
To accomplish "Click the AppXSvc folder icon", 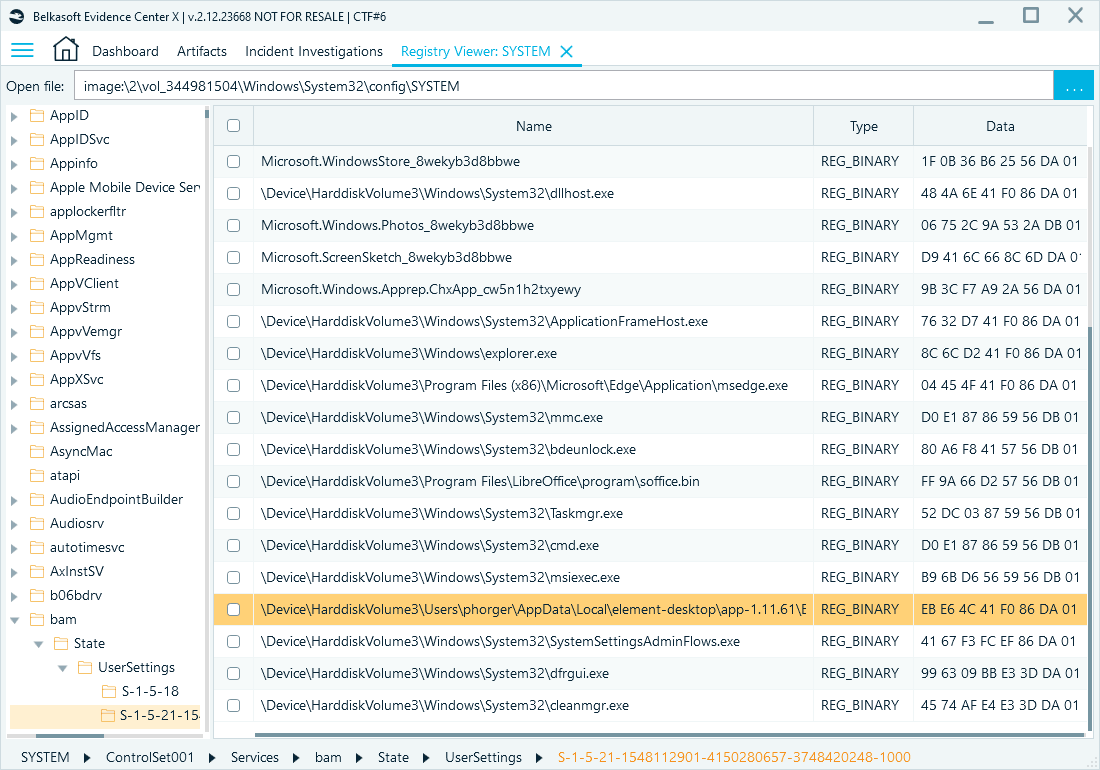I will [x=37, y=379].
